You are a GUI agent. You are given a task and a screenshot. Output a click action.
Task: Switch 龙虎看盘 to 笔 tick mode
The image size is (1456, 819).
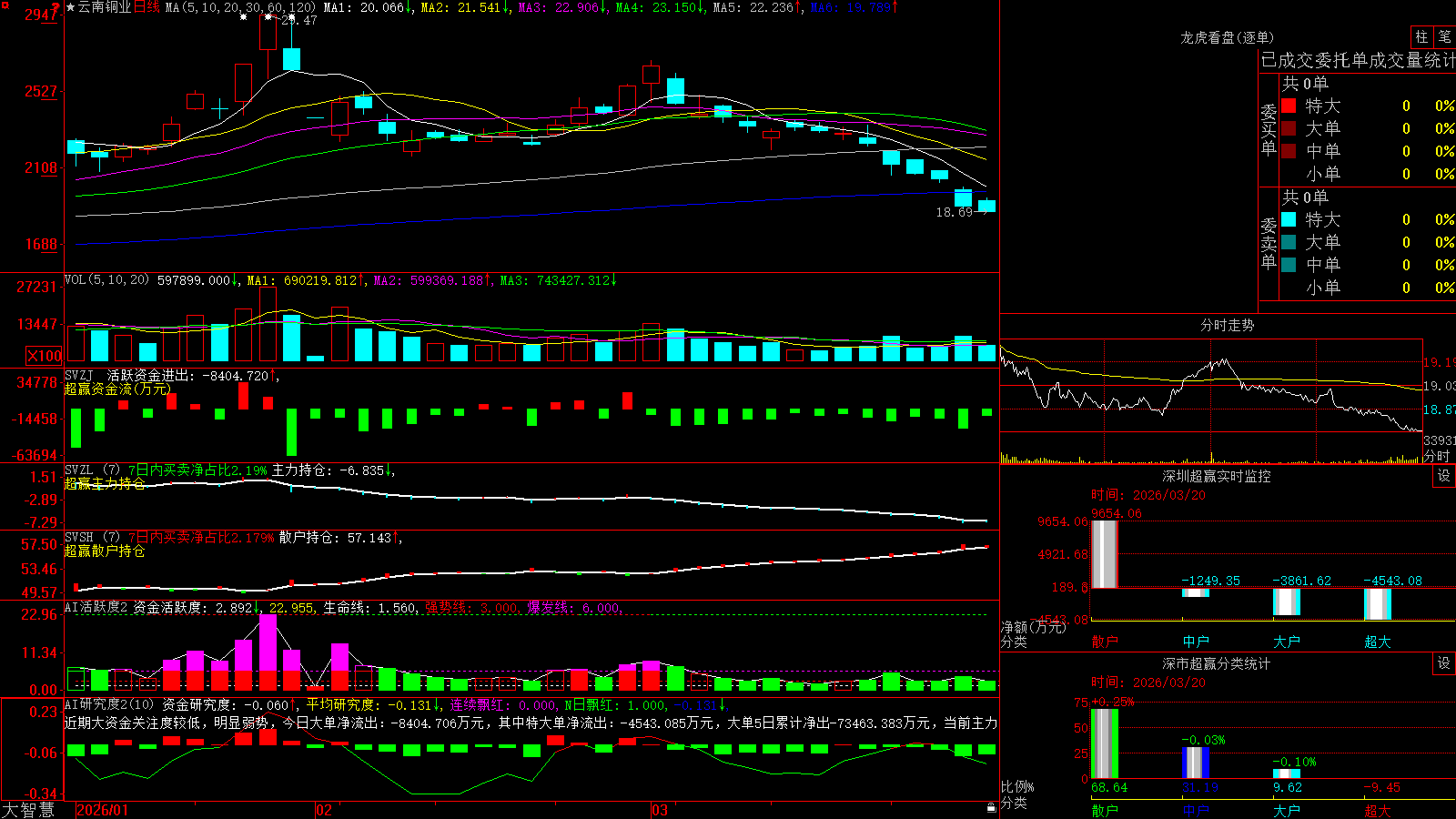[x=1444, y=36]
